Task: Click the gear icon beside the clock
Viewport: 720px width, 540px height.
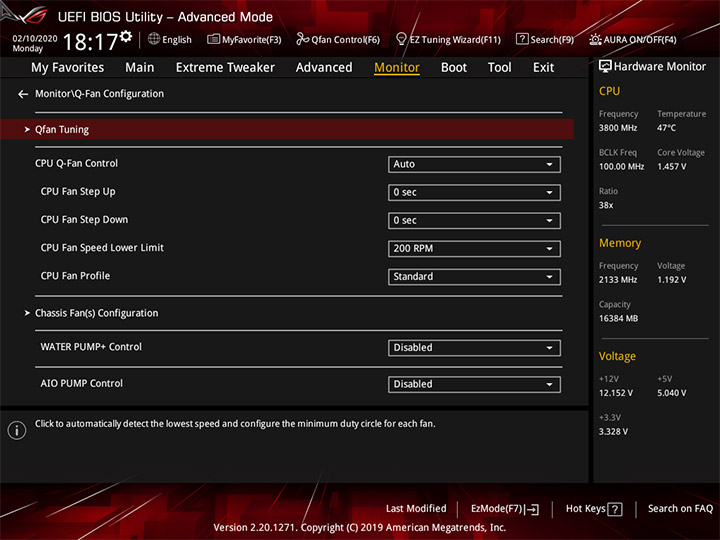Action: [x=126, y=37]
